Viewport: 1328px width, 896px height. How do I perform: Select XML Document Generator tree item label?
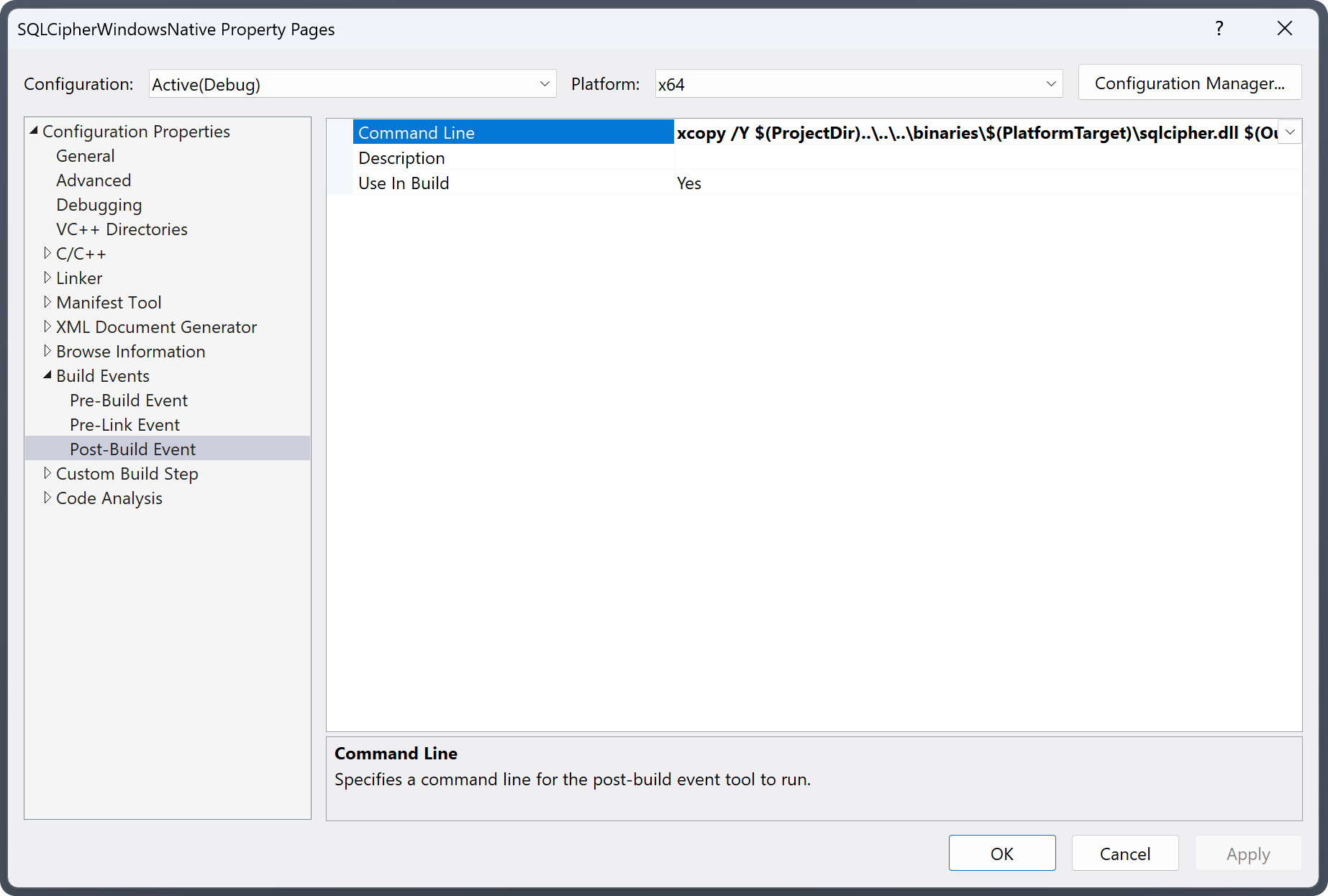click(156, 327)
